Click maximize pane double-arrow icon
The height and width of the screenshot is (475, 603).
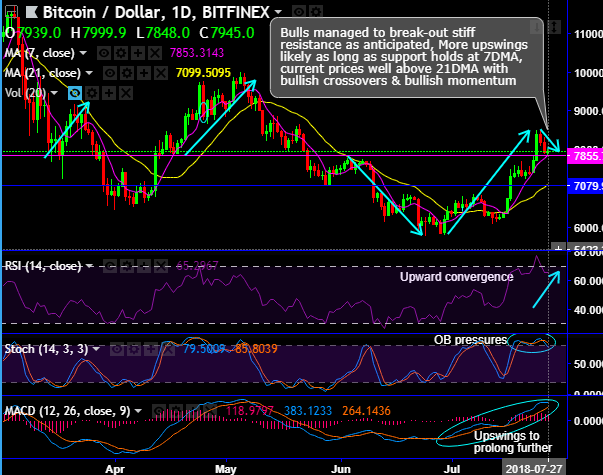pos(554,27)
